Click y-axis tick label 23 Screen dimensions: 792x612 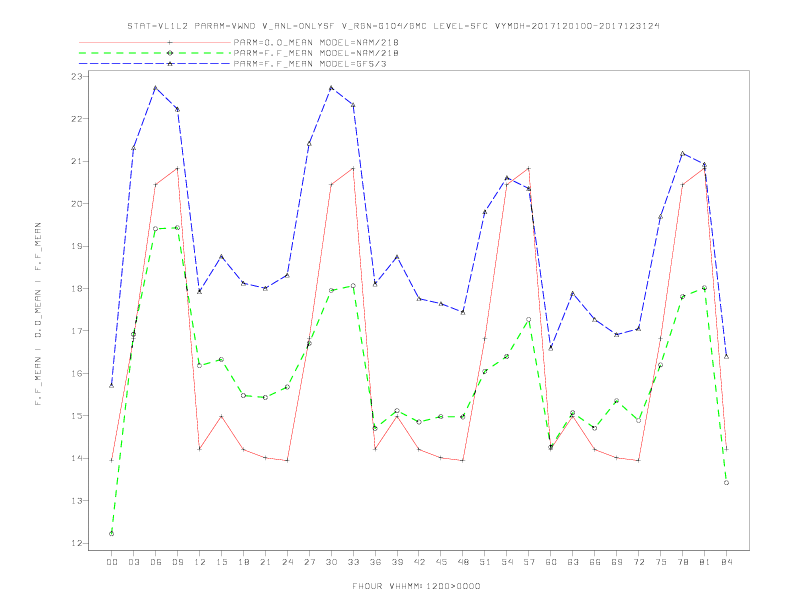(77, 76)
